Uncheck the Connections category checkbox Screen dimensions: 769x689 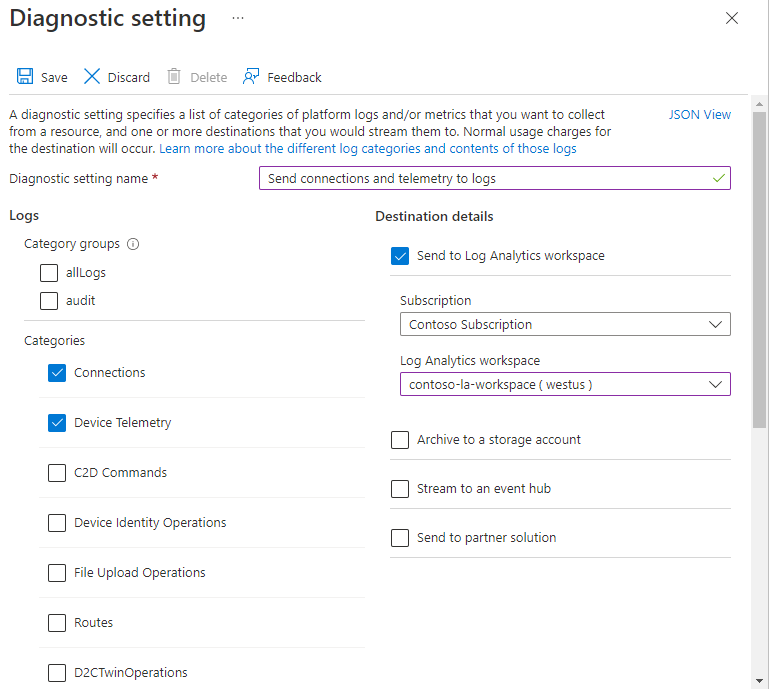57,373
